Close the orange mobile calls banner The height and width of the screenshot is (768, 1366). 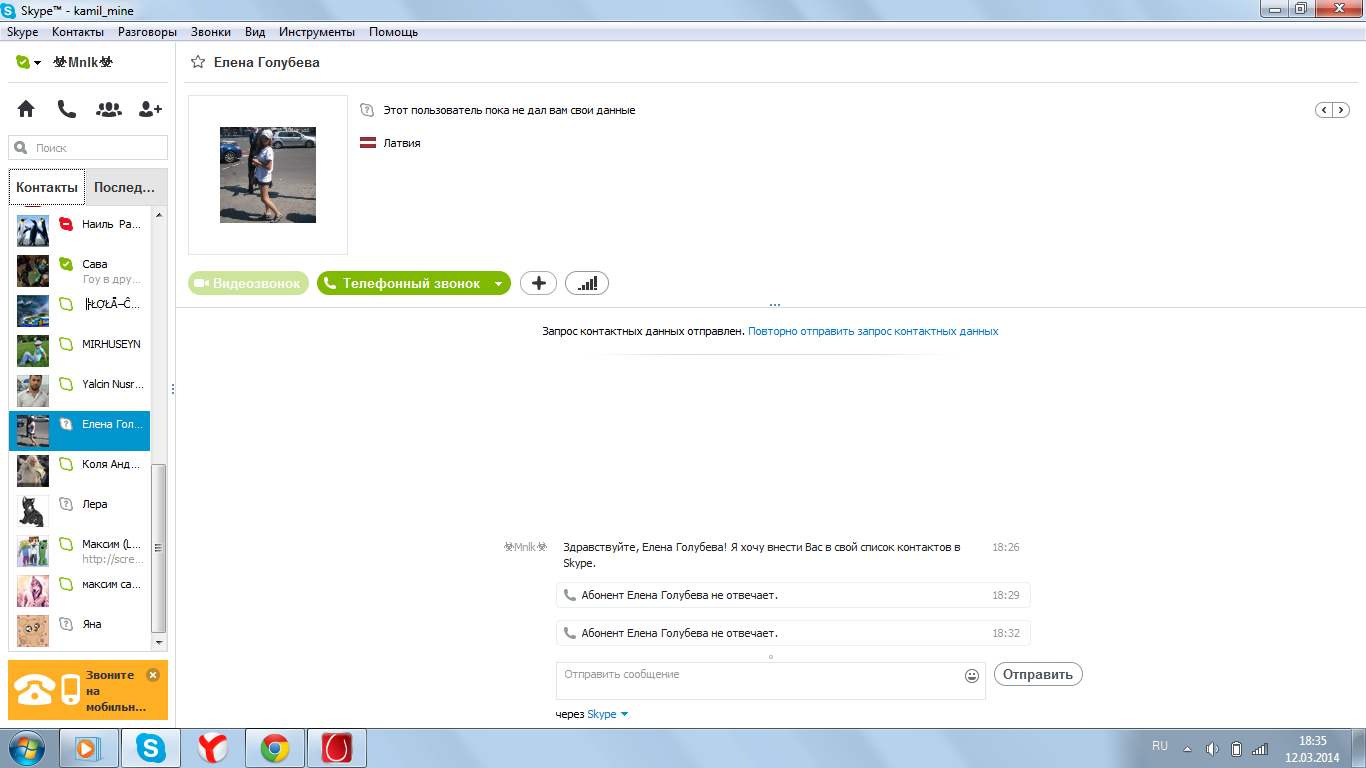[x=153, y=675]
